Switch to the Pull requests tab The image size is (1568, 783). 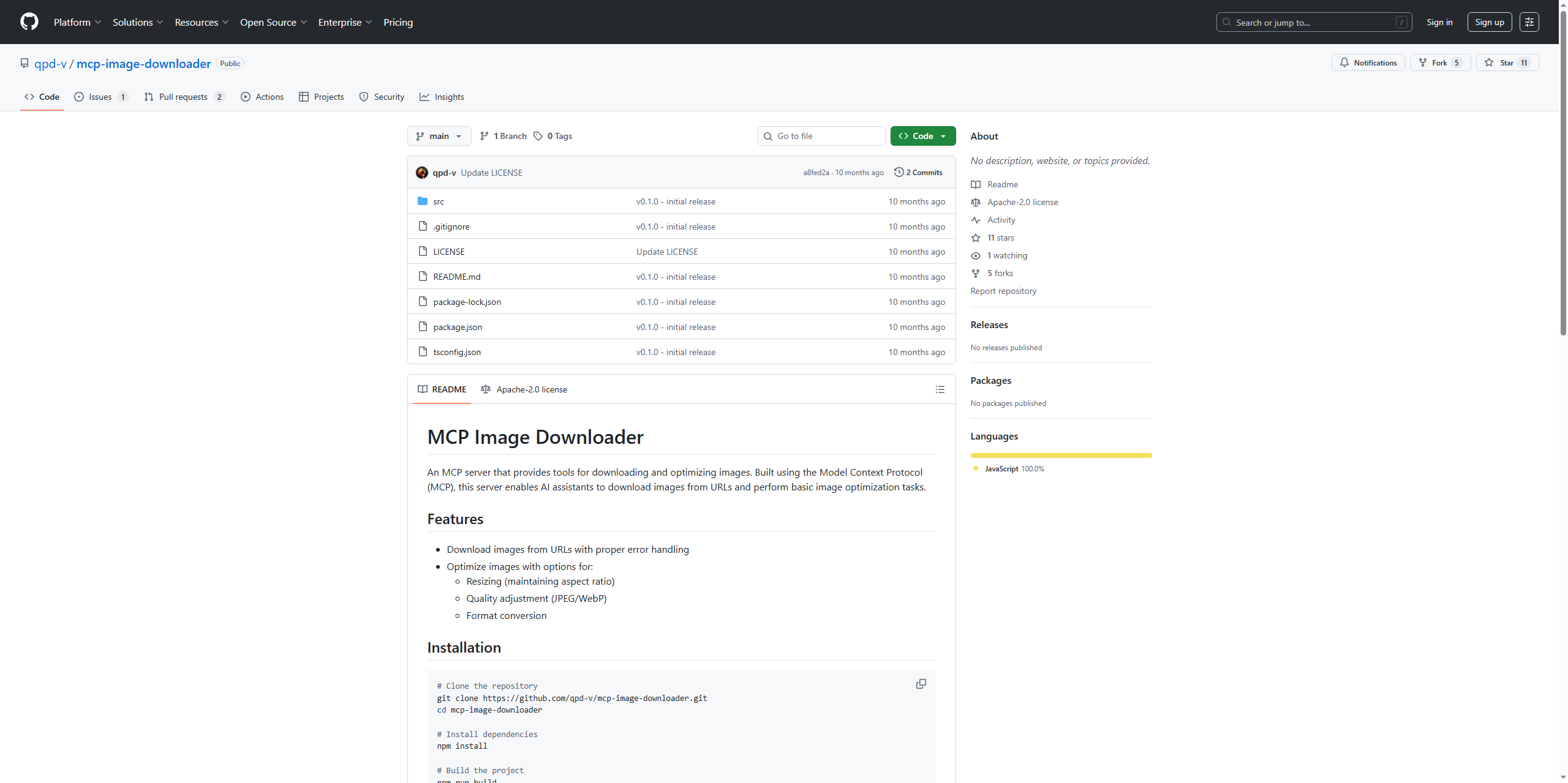(x=183, y=97)
